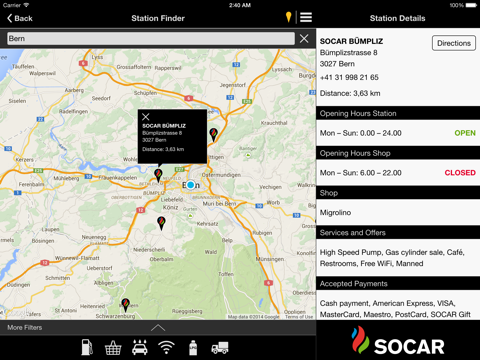The image size is (480, 360).
Task: Click the 3027 Bern postal code line
Action: click(x=337, y=64)
